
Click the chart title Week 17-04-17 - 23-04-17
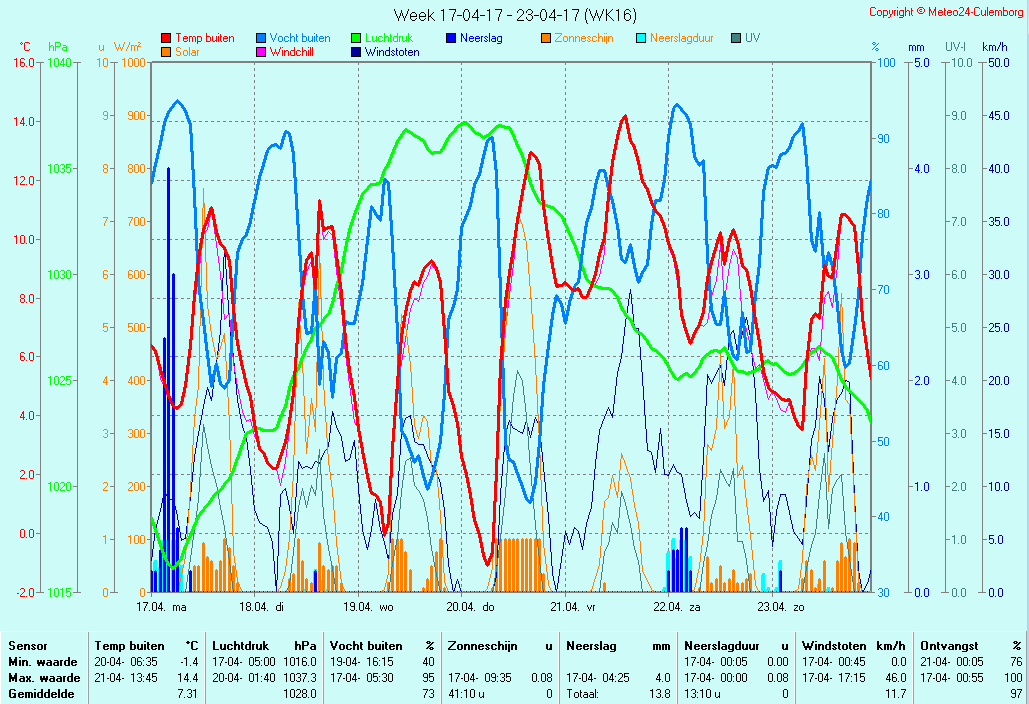pos(514,15)
